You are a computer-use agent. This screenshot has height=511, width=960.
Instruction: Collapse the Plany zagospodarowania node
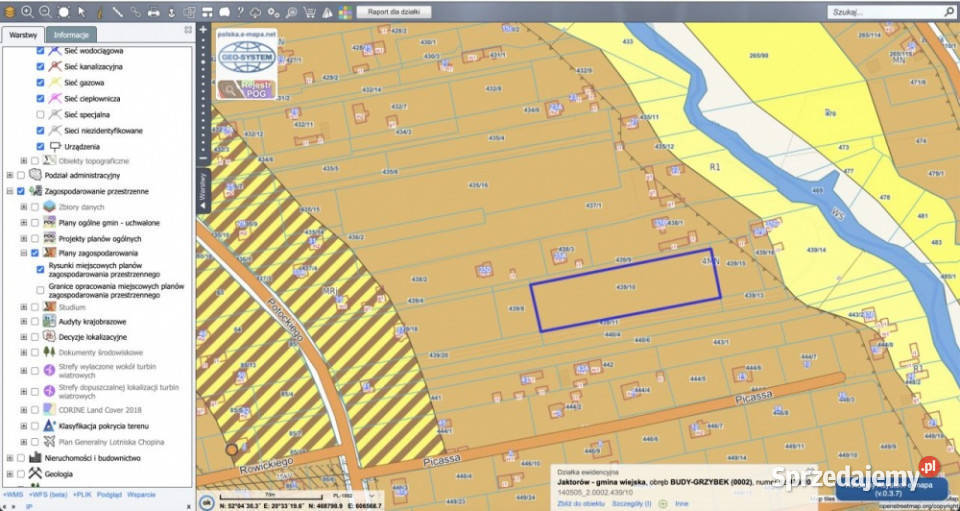point(24,253)
